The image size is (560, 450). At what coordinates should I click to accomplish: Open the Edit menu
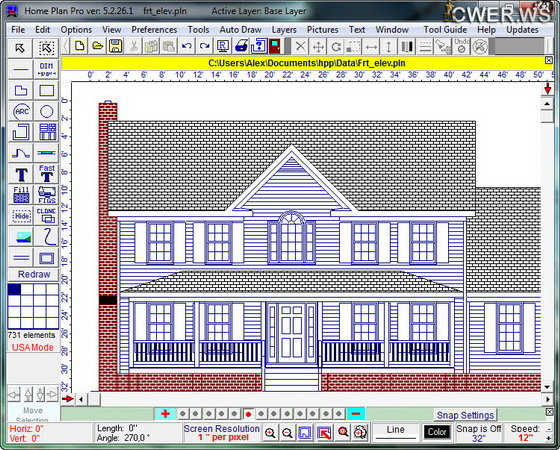point(42,30)
